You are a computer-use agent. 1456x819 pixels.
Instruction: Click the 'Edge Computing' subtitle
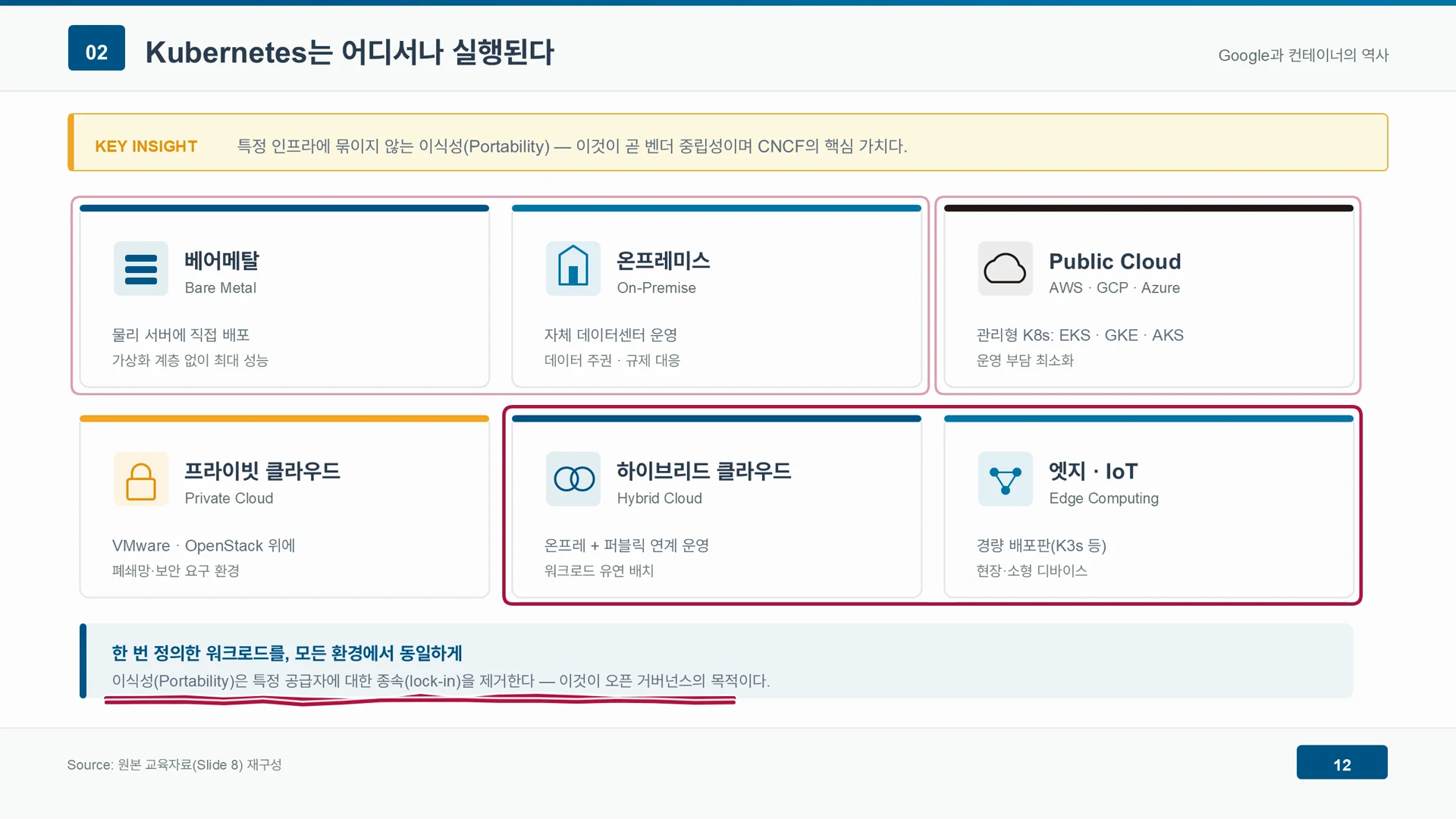tap(1104, 498)
